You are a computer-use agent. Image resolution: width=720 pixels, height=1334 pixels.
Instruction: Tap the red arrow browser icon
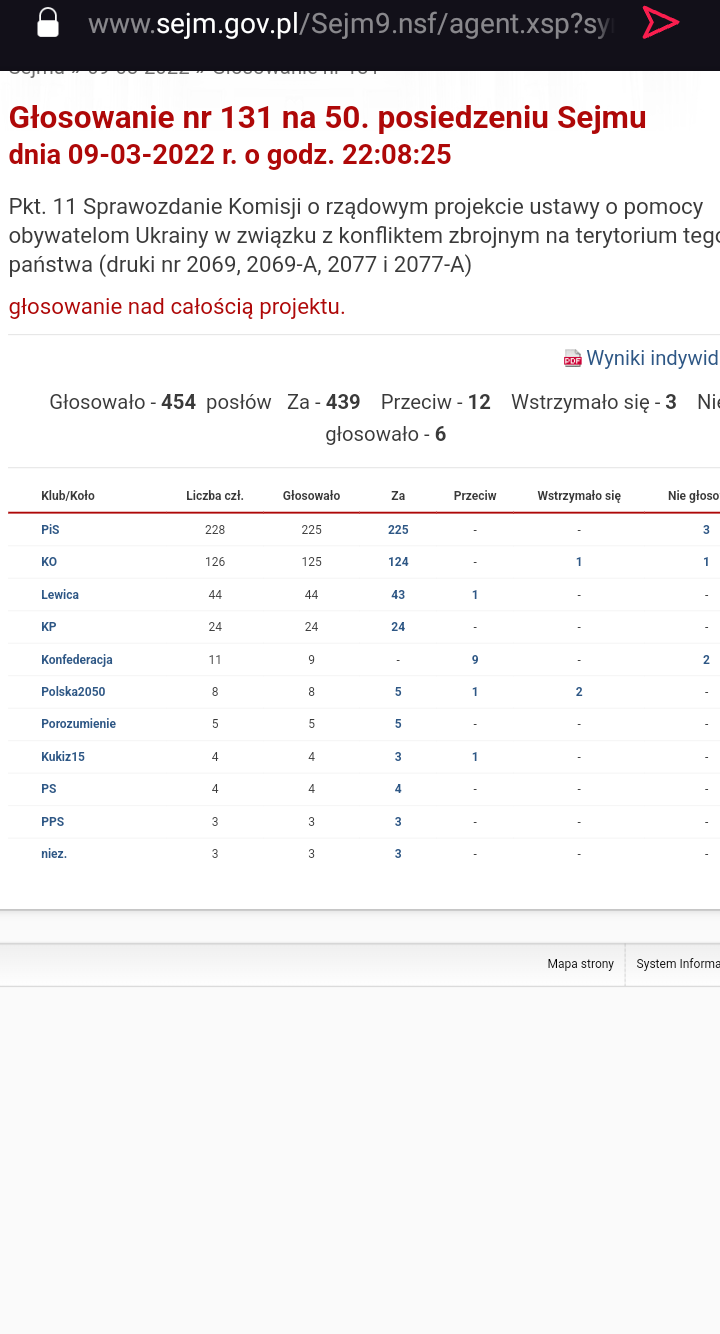click(660, 23)
